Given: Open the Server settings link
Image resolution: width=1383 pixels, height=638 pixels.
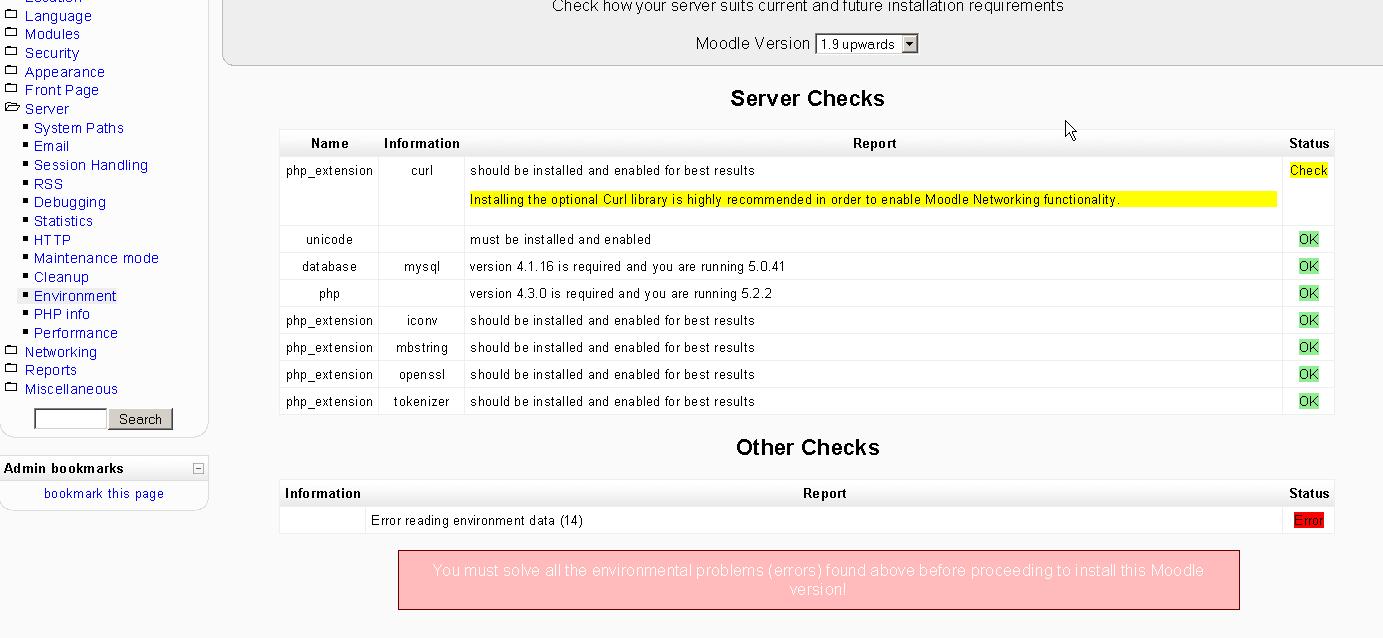Looking at the screenshot, I should [x=47, y=109].
